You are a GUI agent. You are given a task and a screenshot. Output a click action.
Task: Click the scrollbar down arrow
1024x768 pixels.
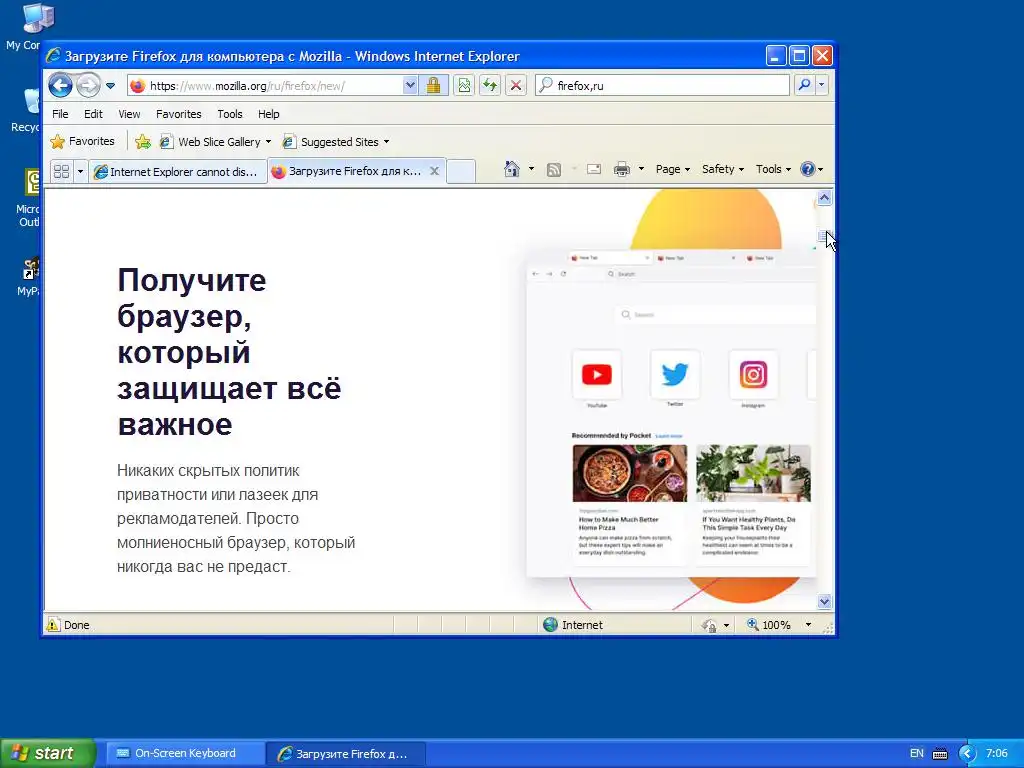[825, 601]
